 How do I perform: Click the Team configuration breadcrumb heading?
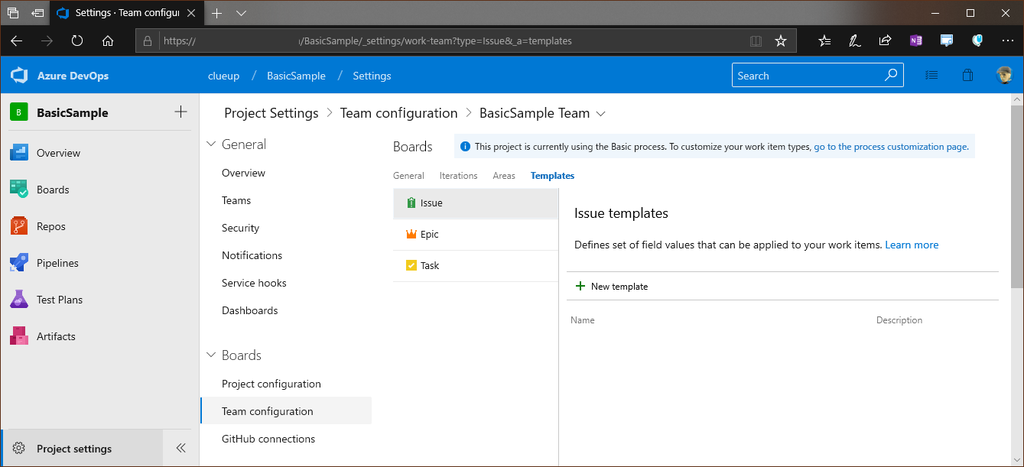click(399, 113)
